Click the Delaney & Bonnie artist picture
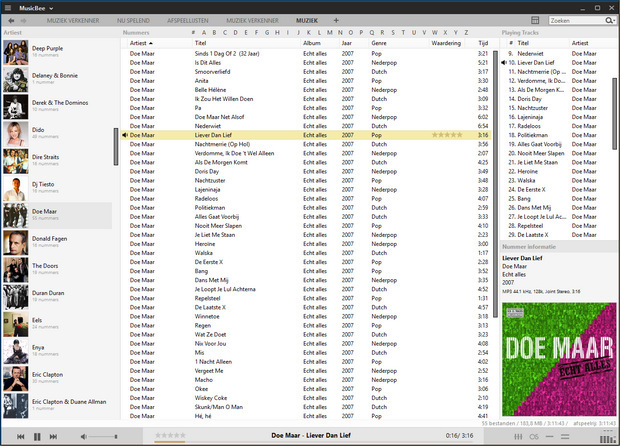620x446 pixels. click(x=16, y=79)
